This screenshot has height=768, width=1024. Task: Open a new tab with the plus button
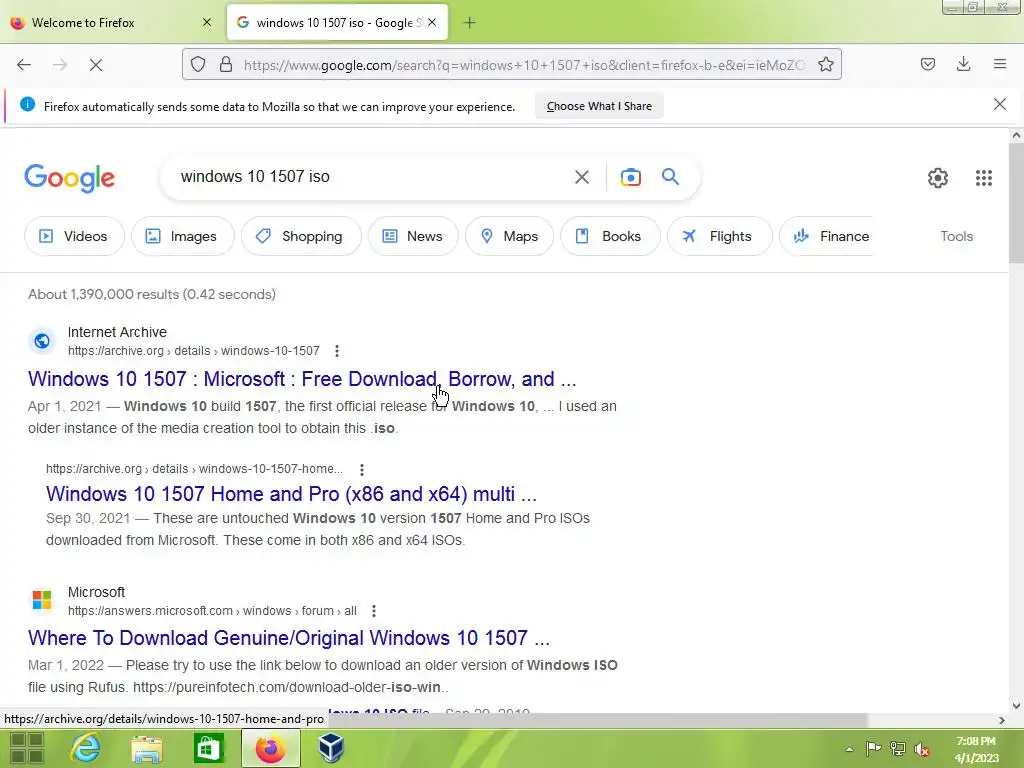pyautogui.click(x=469, y=23)
